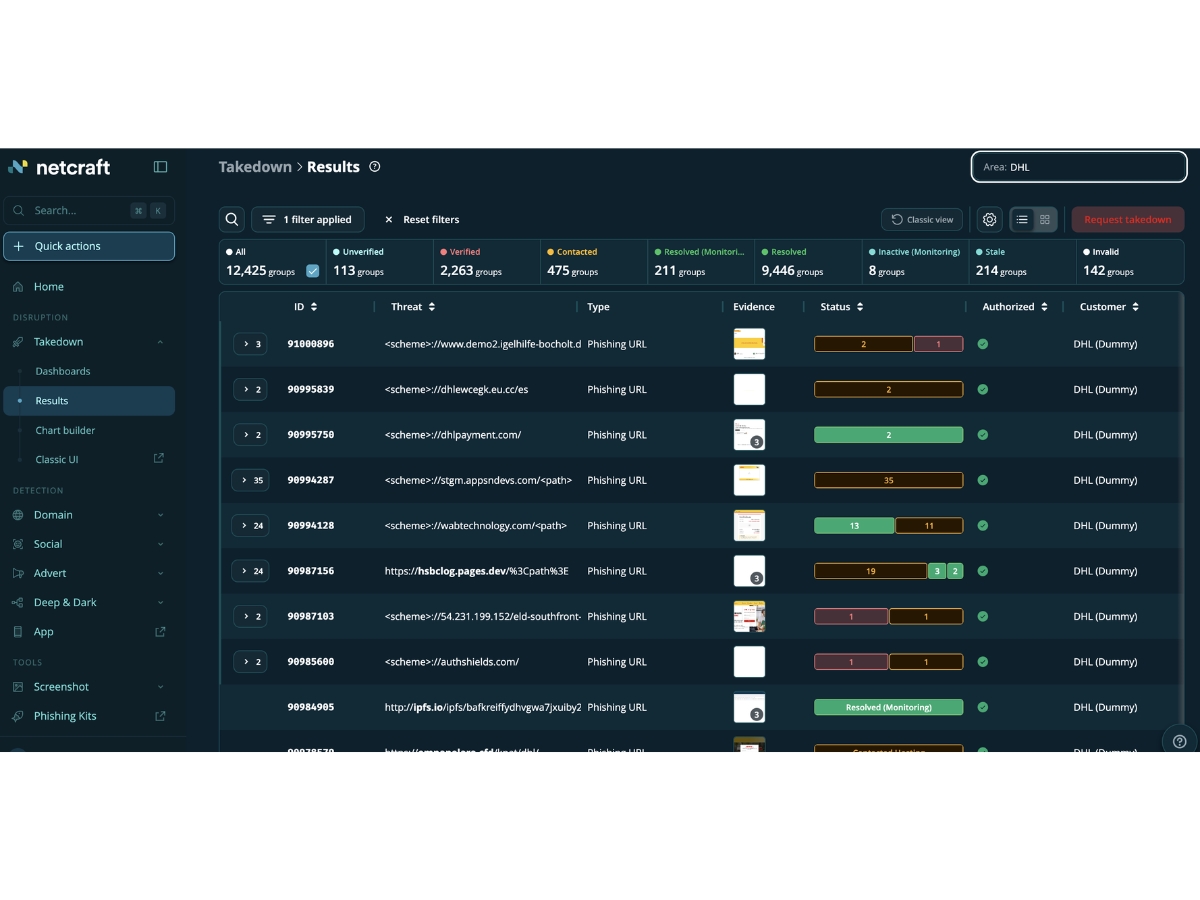1200x900 pixels.
Task: Filter by Unverified 113 groups tab
Action: point(379,262)
